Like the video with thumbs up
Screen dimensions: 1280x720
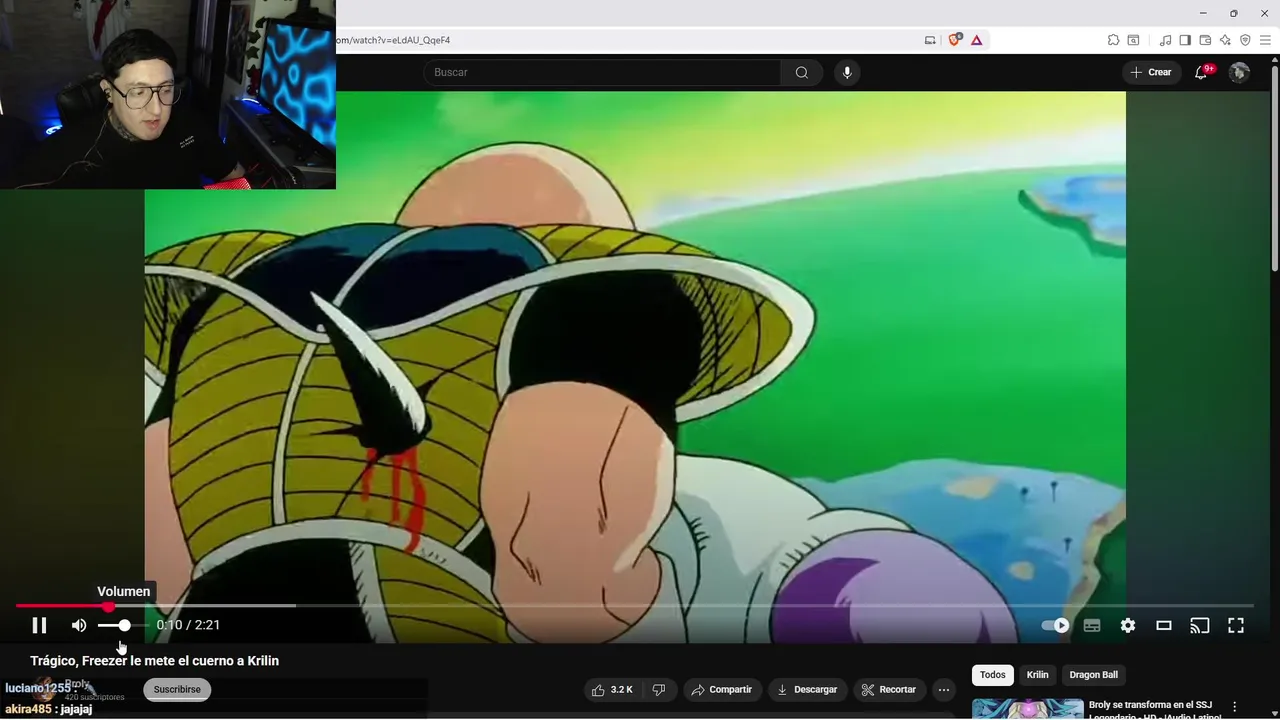click(x=611, y=689)
